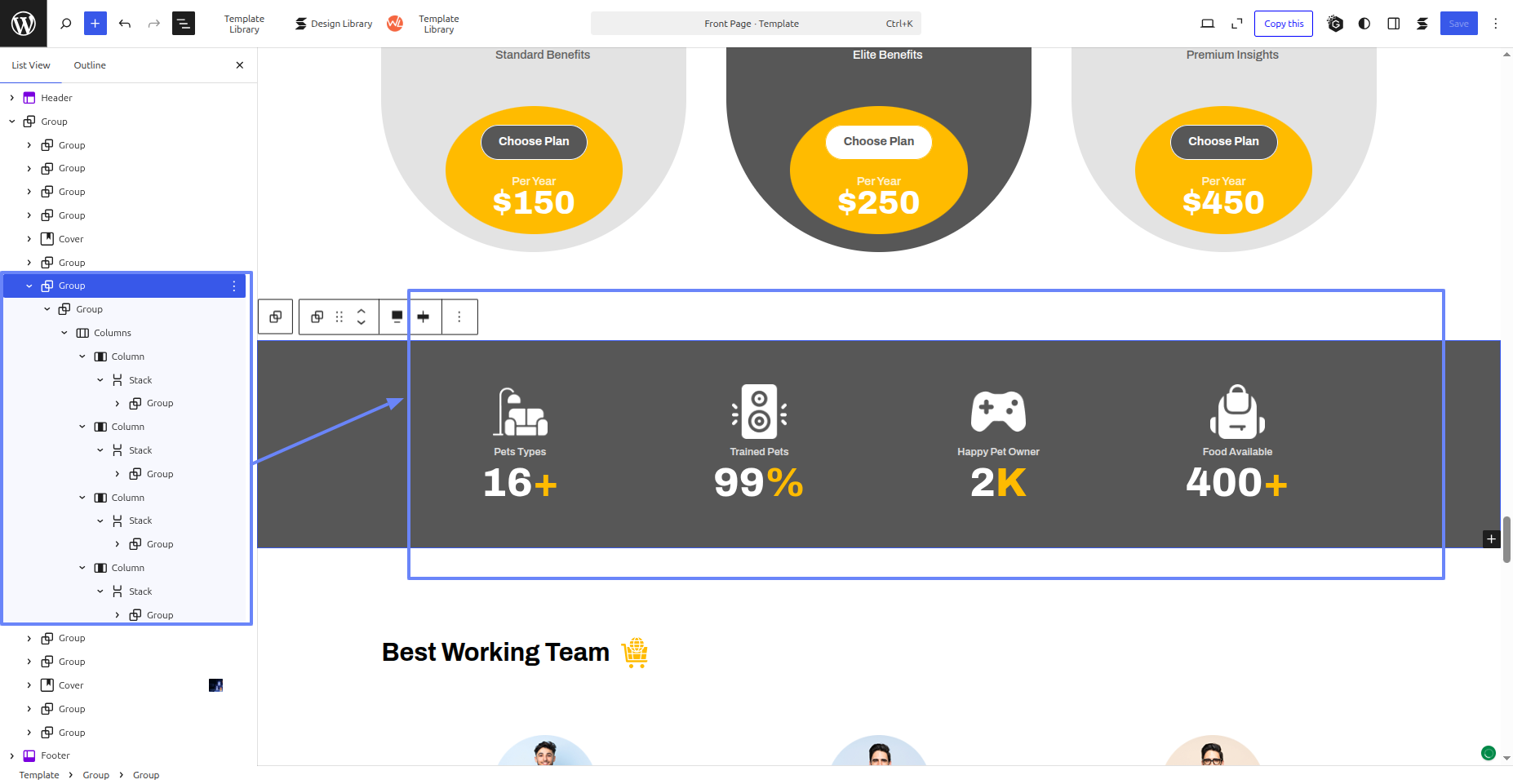
Task: Toggle the block inserter plus button
Action: [95, 24]
